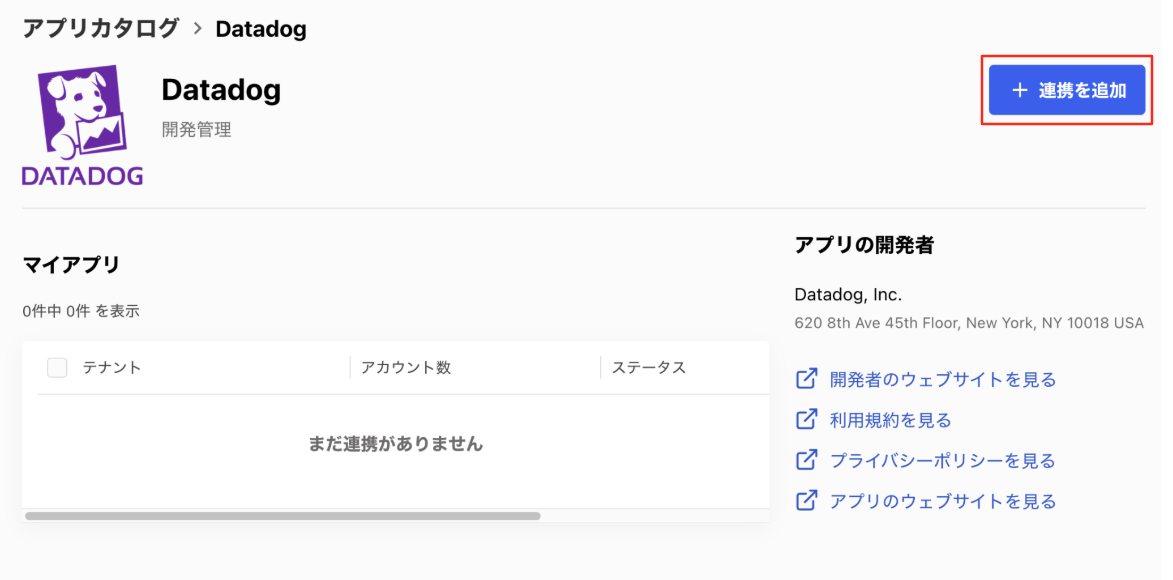Click the external-link icon beside 開発者のウェブサイトを見る
Image resolution: width=1173 pixels, height=580 pixels.
click(806, 379)
